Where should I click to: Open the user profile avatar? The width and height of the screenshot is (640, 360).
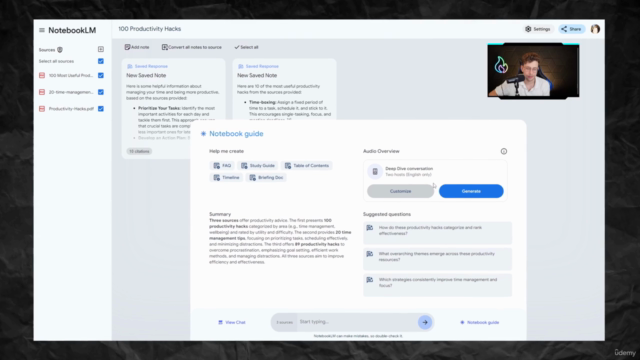pos(595,29)
